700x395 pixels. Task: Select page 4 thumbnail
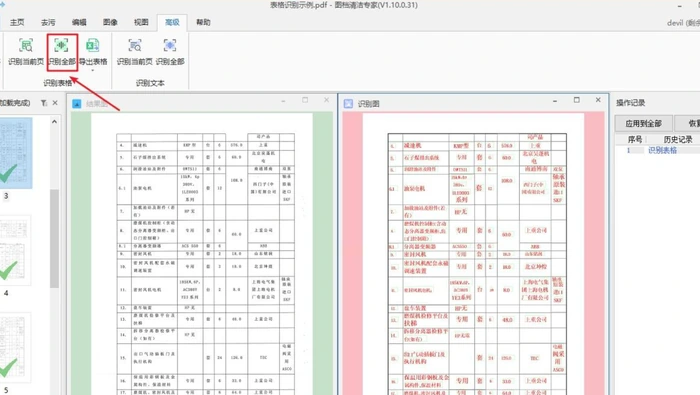(16, 250)
